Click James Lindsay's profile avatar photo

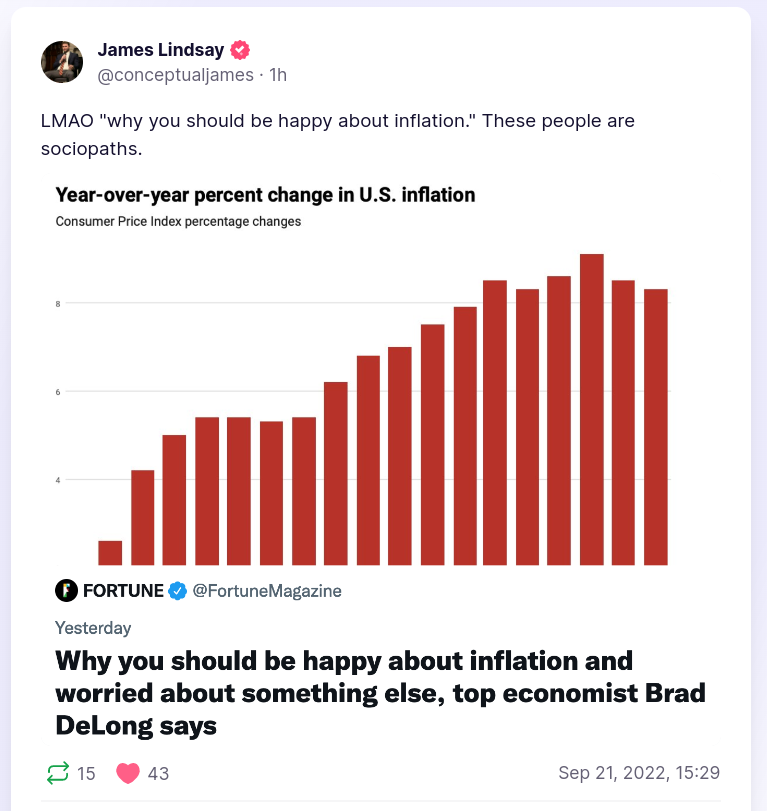pyautogui.click(x=62, y=62)
